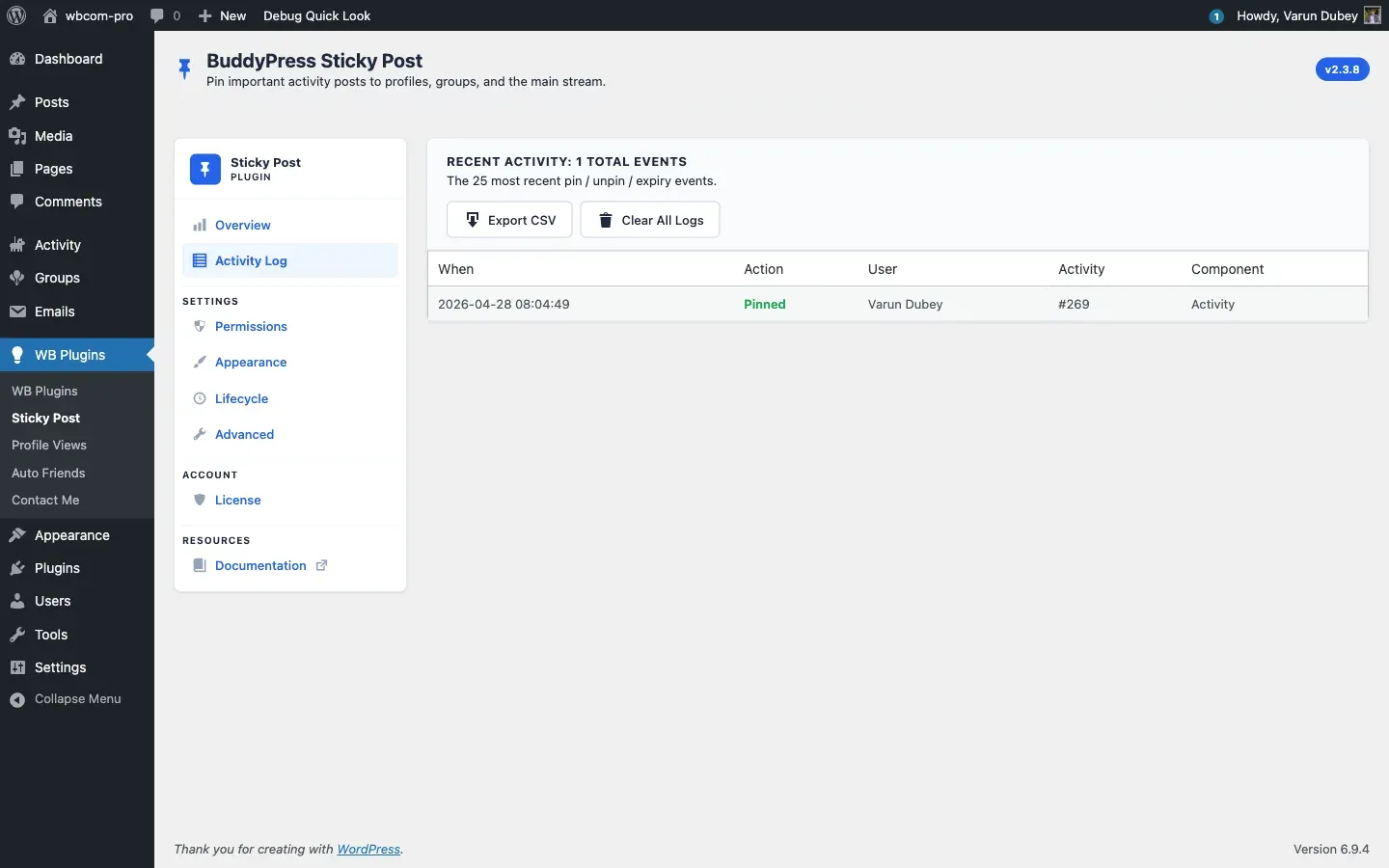Click the Emails envelope icon

(x=17, y=312)
